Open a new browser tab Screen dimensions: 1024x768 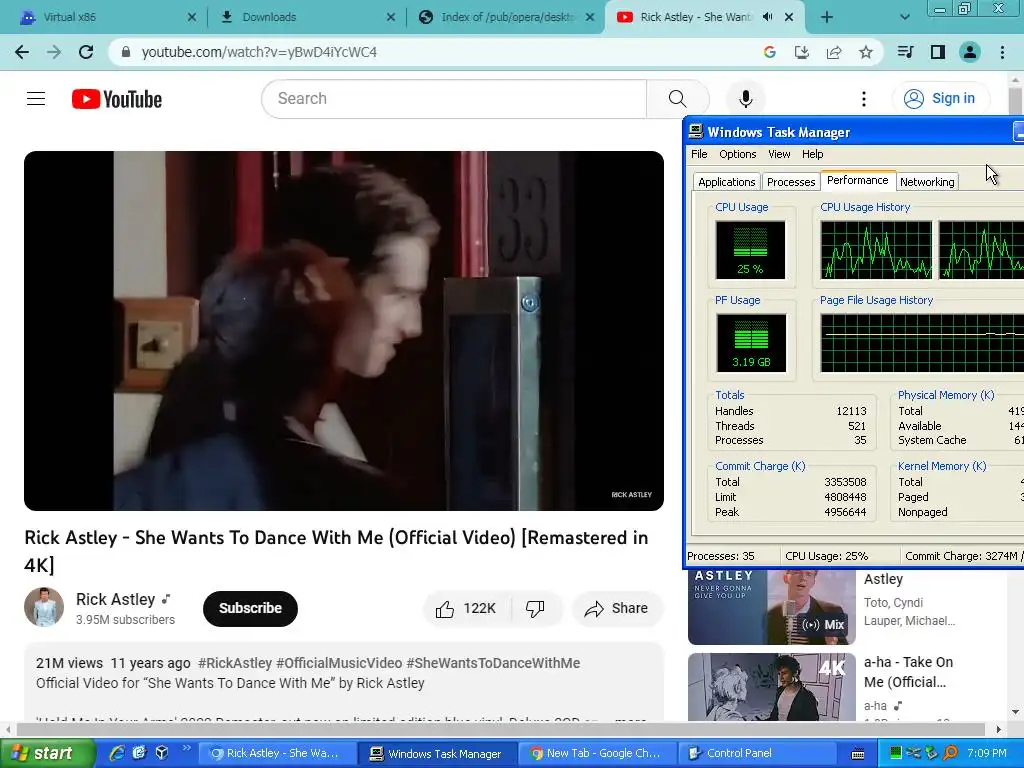(827, 17)
